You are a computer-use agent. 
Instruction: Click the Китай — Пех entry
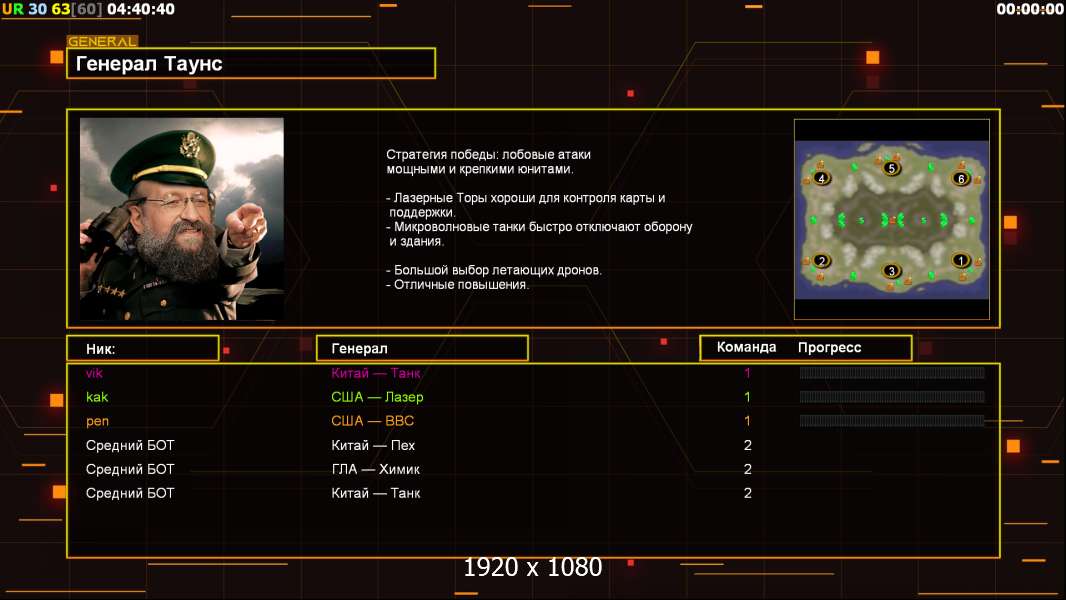pyautogui.click(x=373, y=445)
